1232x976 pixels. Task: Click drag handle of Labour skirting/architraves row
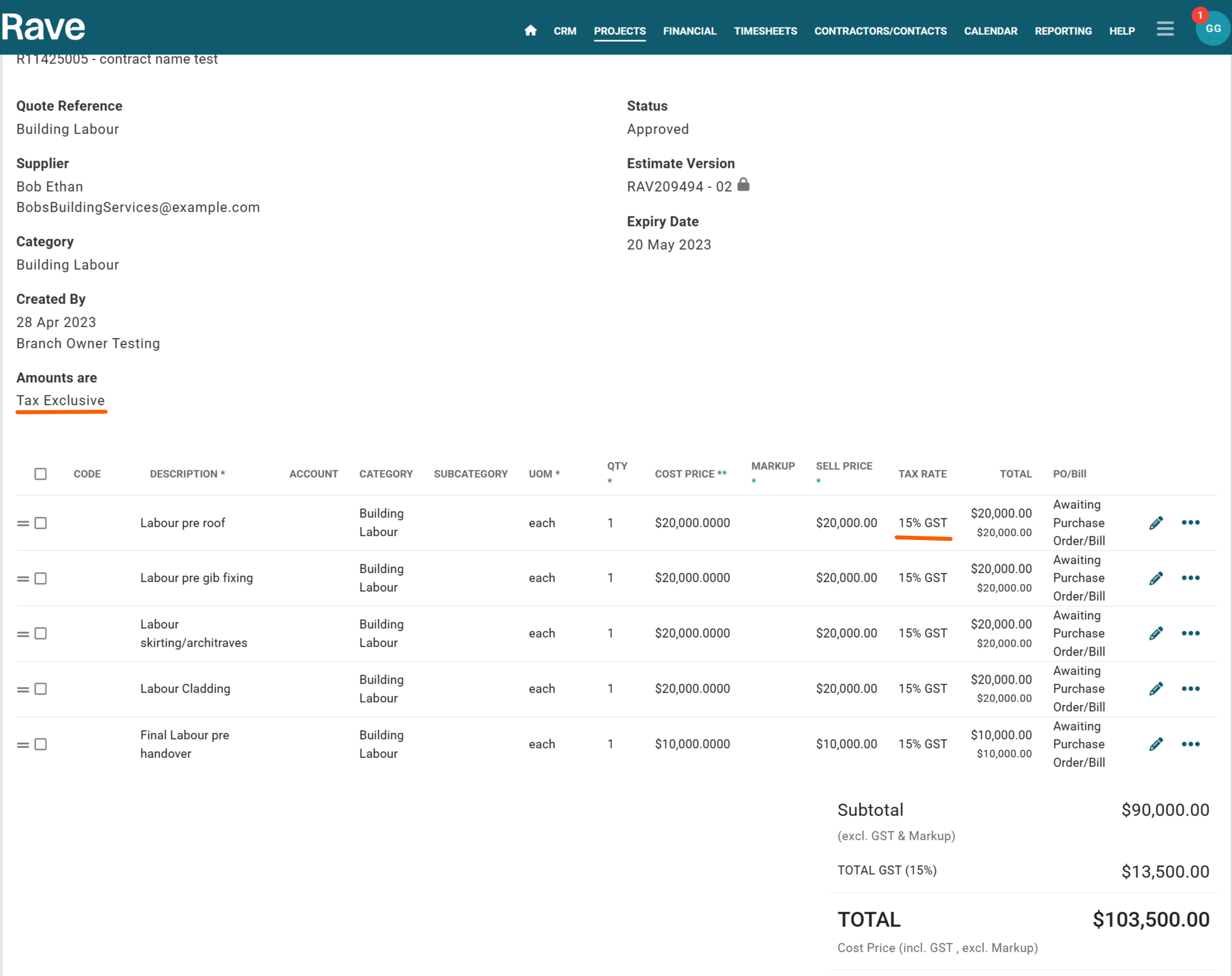pos(23,634)
